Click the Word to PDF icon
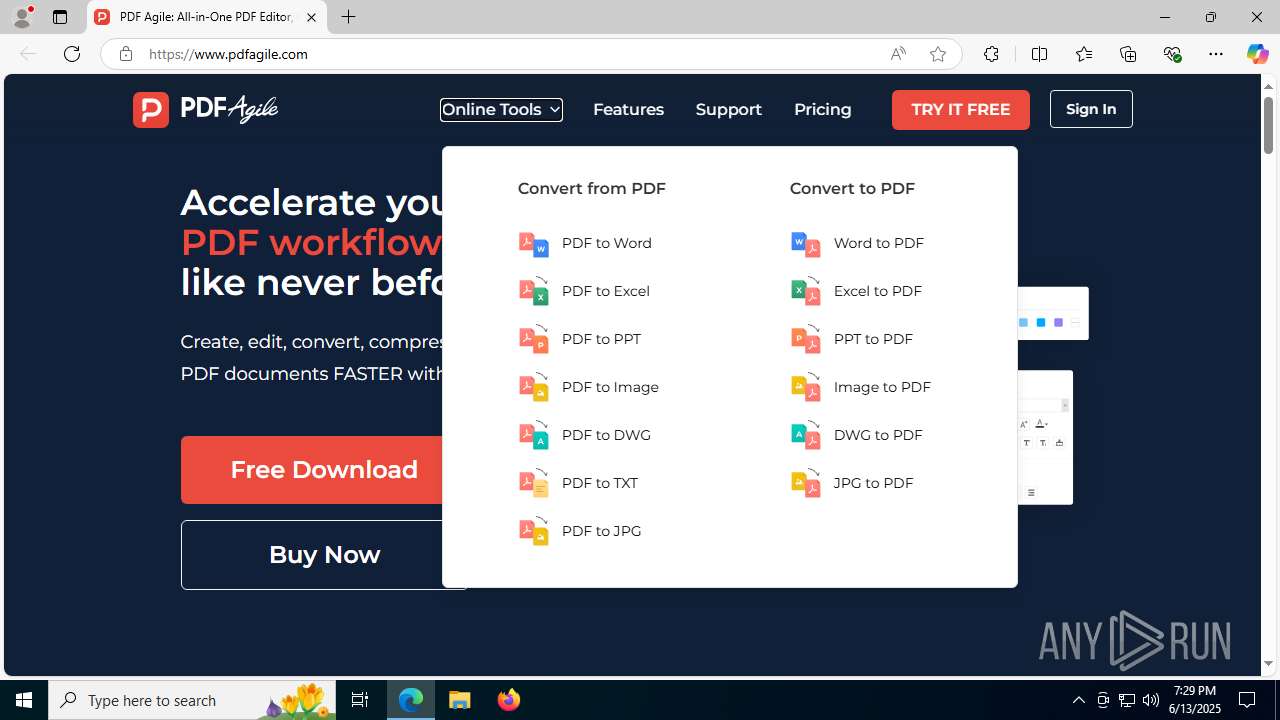The width and height of the screenshot is (1280, 720). pos(806,243)
